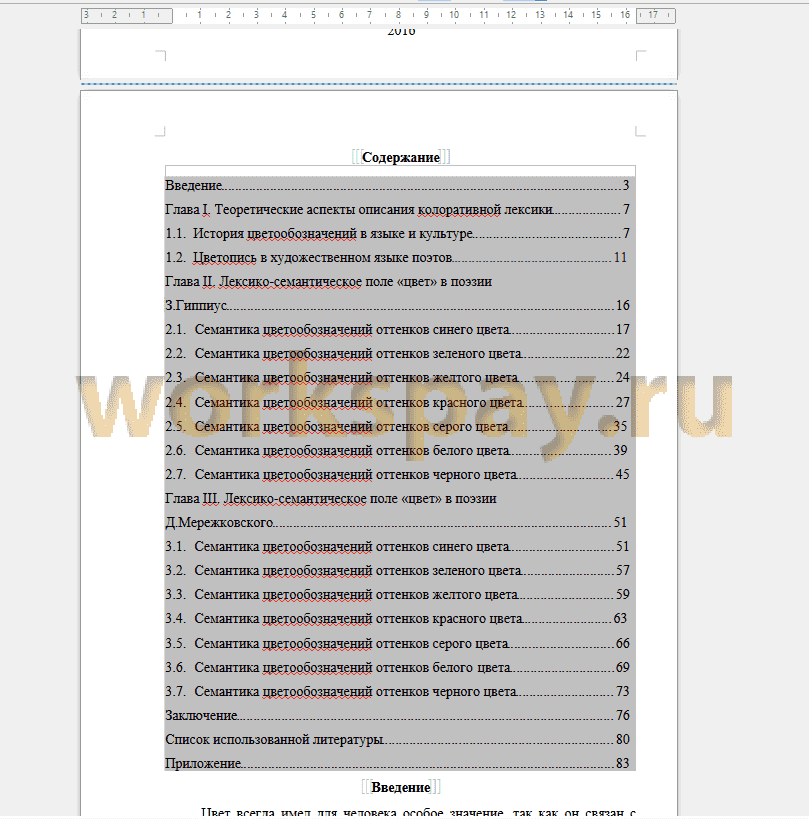Click the 'Глава I. Теоретические аспекты' contents line
Viewport: 809px width, 819px height.
coord(397,209)
